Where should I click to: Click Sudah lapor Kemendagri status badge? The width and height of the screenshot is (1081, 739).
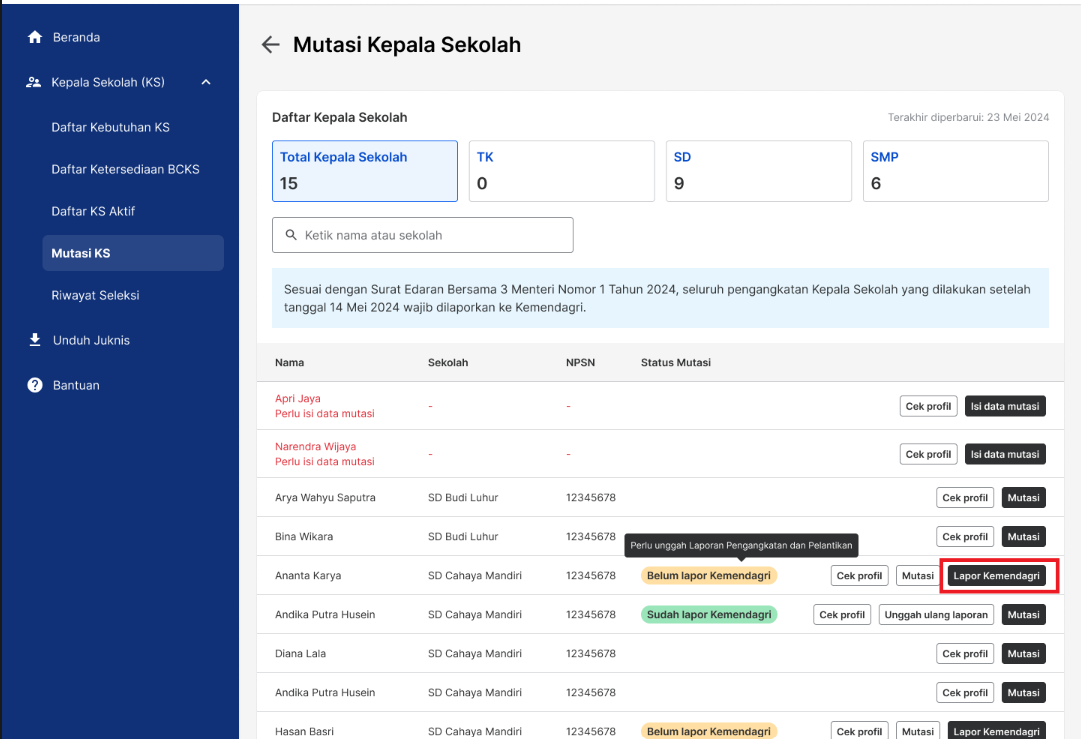click(709, 615)
